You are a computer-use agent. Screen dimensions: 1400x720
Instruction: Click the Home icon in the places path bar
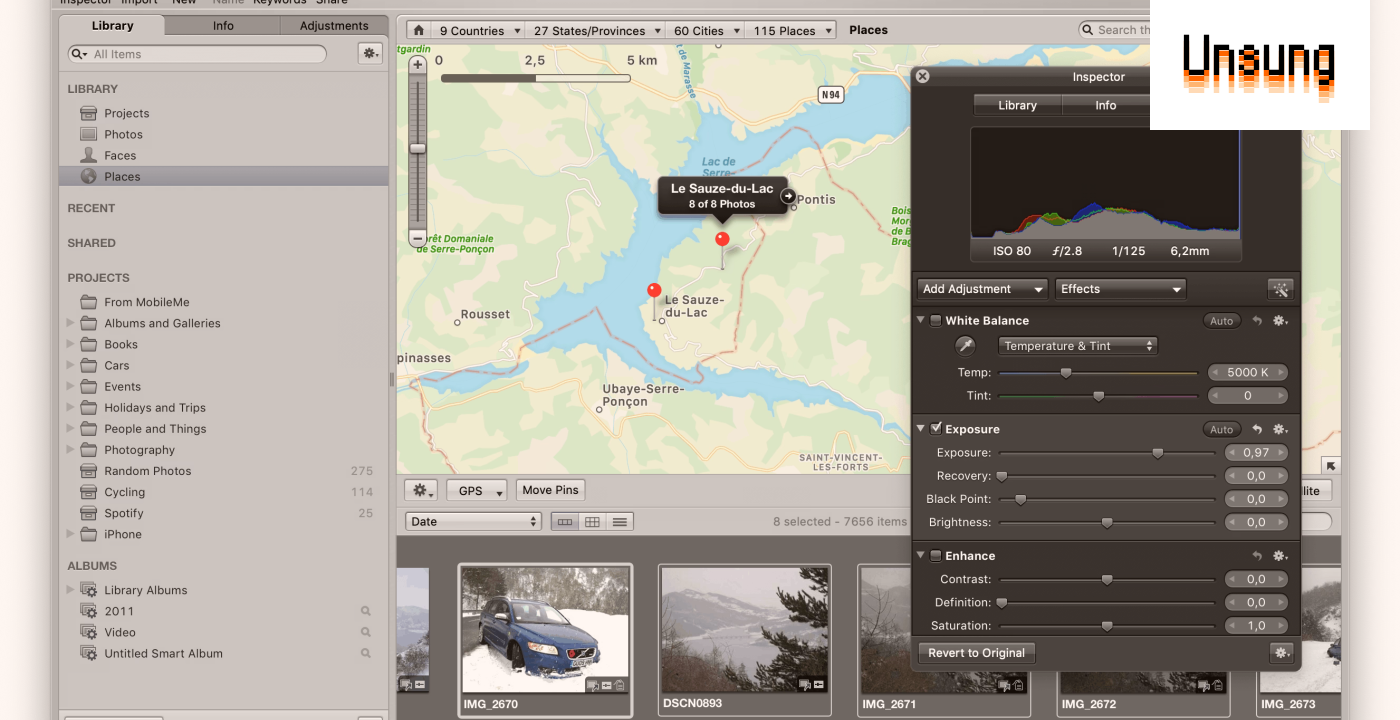coord(418,30)
